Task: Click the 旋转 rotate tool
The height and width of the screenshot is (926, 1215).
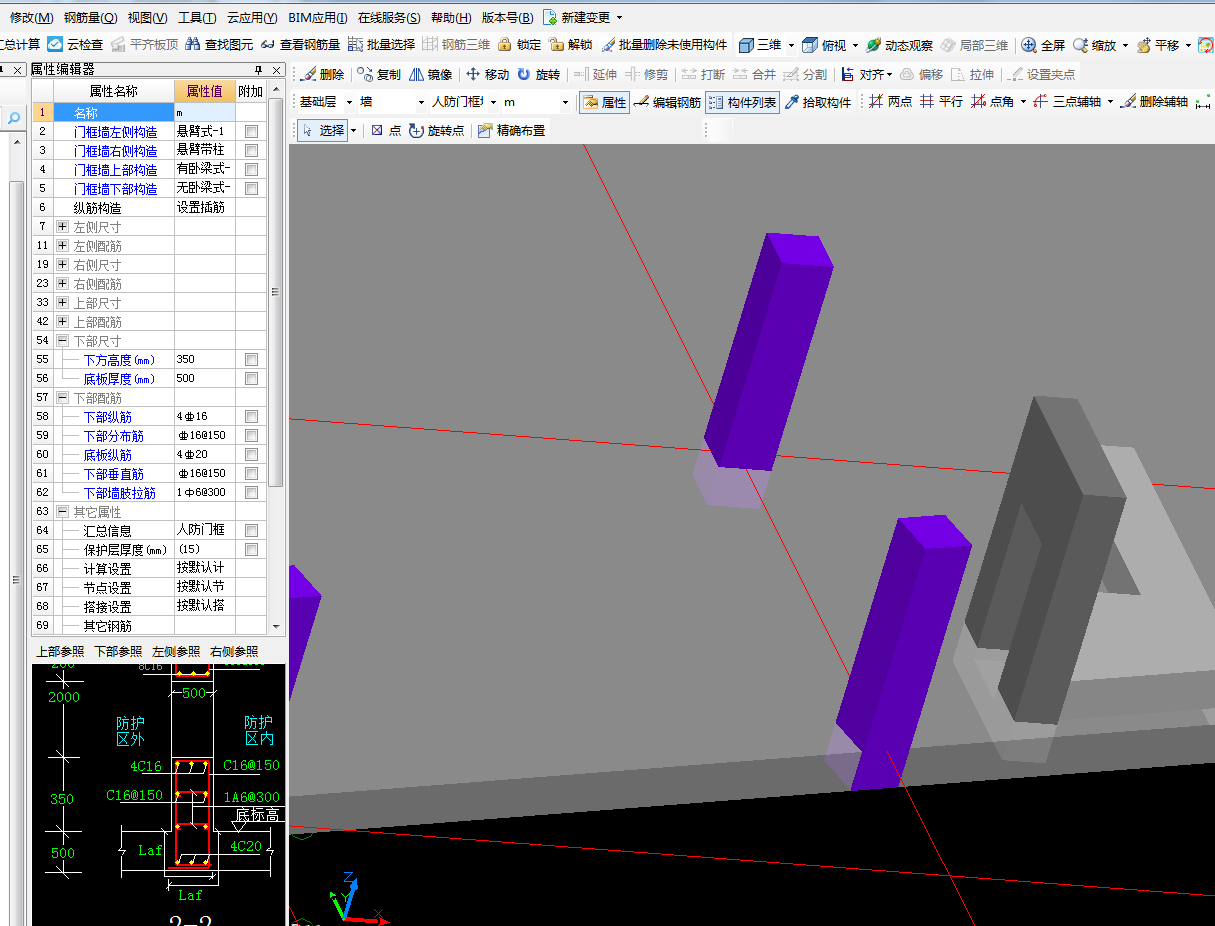Action: coord(538,74)
